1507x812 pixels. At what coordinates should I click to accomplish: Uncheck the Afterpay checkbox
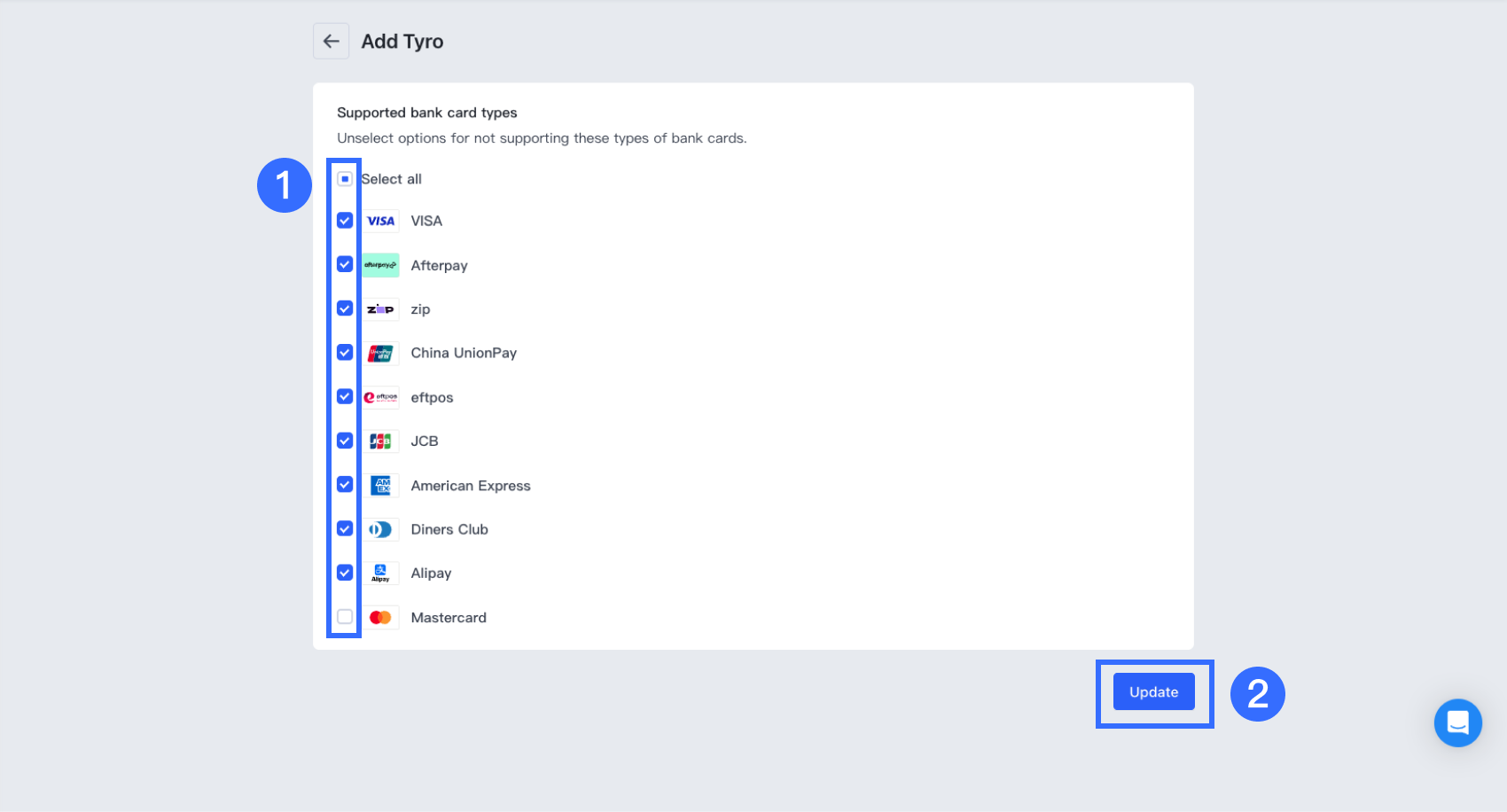coord(345,265)
